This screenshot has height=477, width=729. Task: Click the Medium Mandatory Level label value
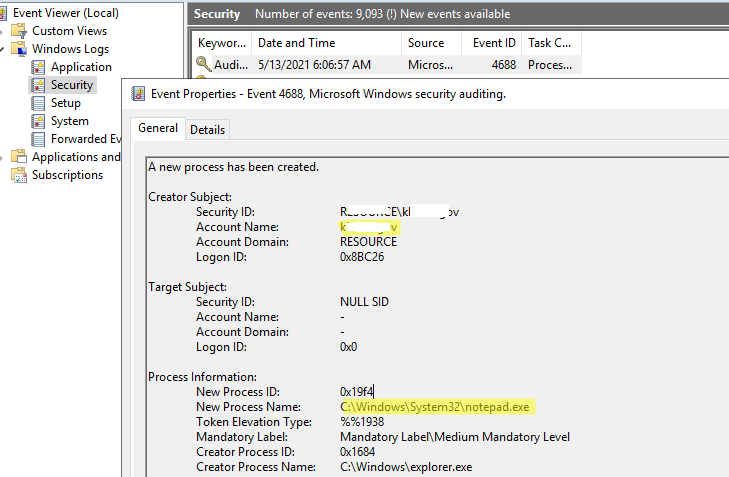pos(455,437)
